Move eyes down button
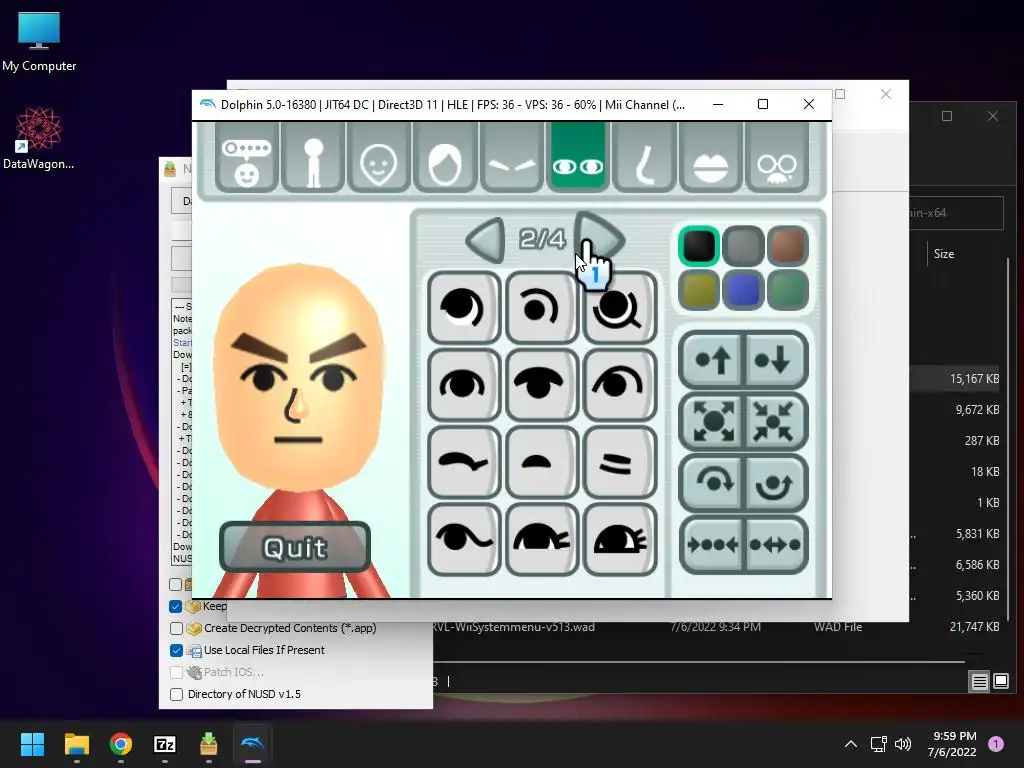This screenshot has height=768, width=1024. (775, 360)
